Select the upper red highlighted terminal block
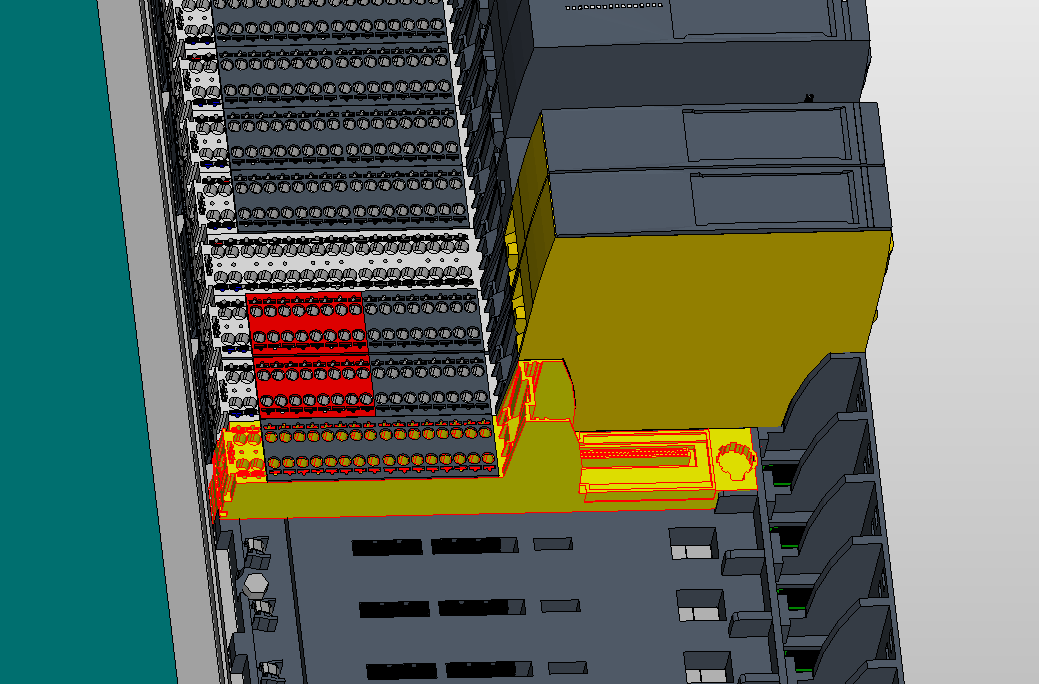Image resolution: width=1039 pixels, height=684 pixels. (306, 323)
